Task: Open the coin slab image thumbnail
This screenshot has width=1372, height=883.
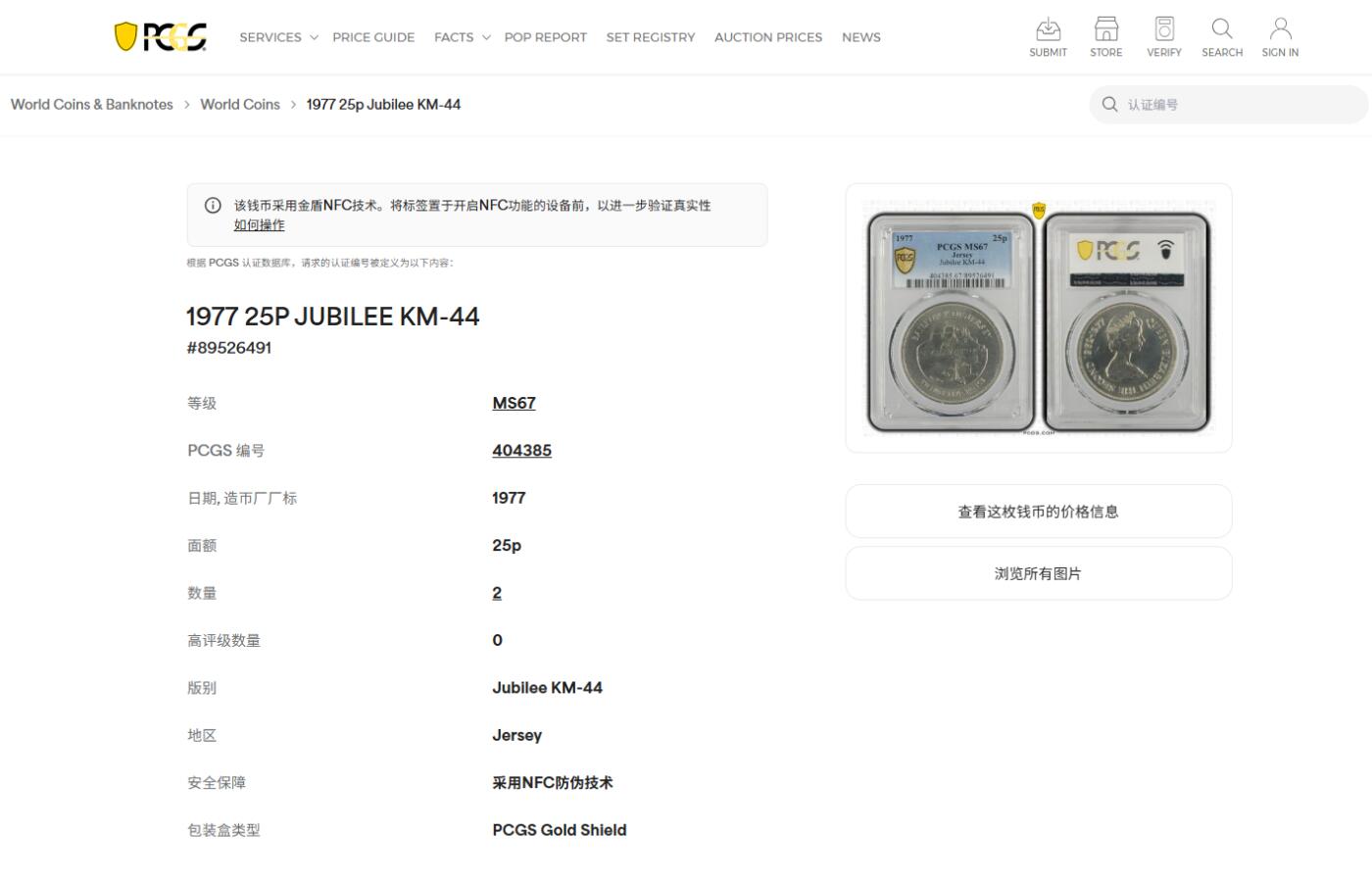Action: click(1039, 318)
